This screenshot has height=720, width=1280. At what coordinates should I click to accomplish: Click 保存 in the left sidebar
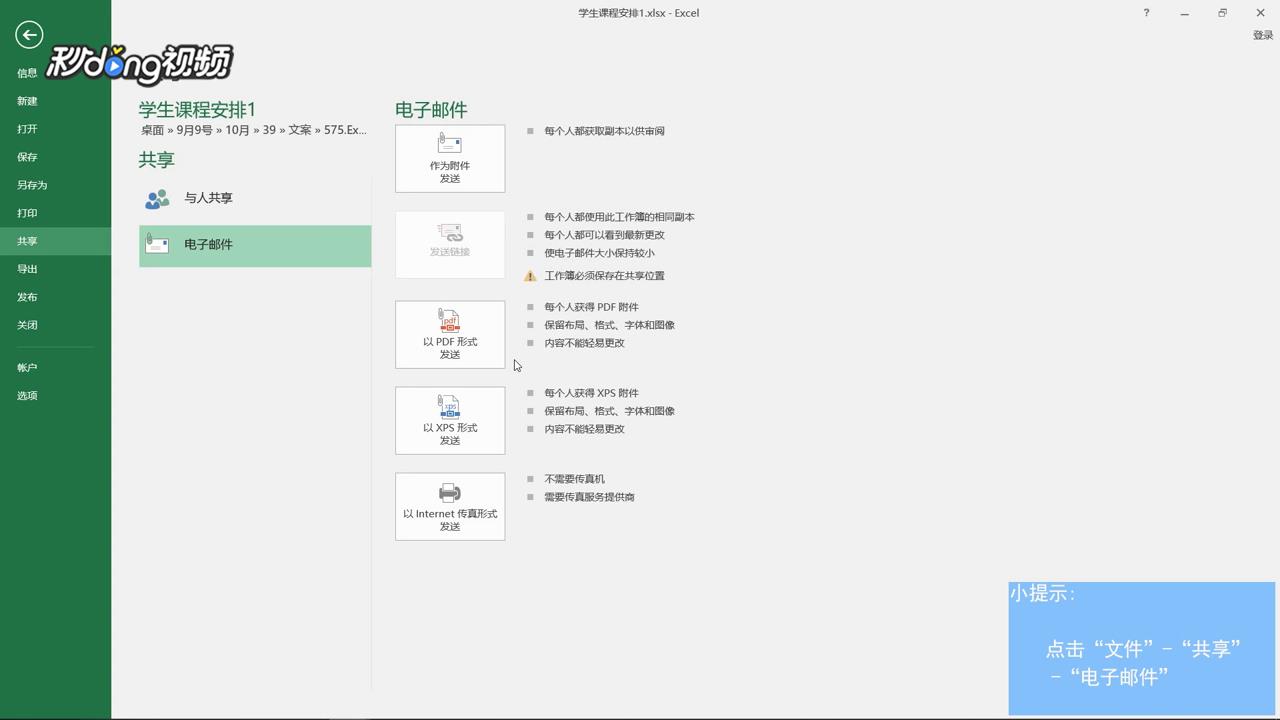pyautogui.click(x=55, y=157)
